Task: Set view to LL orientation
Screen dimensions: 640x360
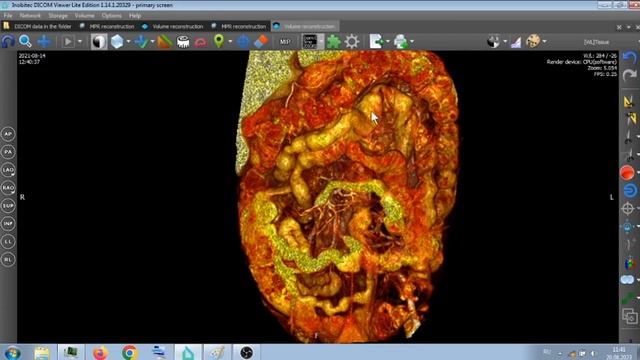Action: pos(8,242)
